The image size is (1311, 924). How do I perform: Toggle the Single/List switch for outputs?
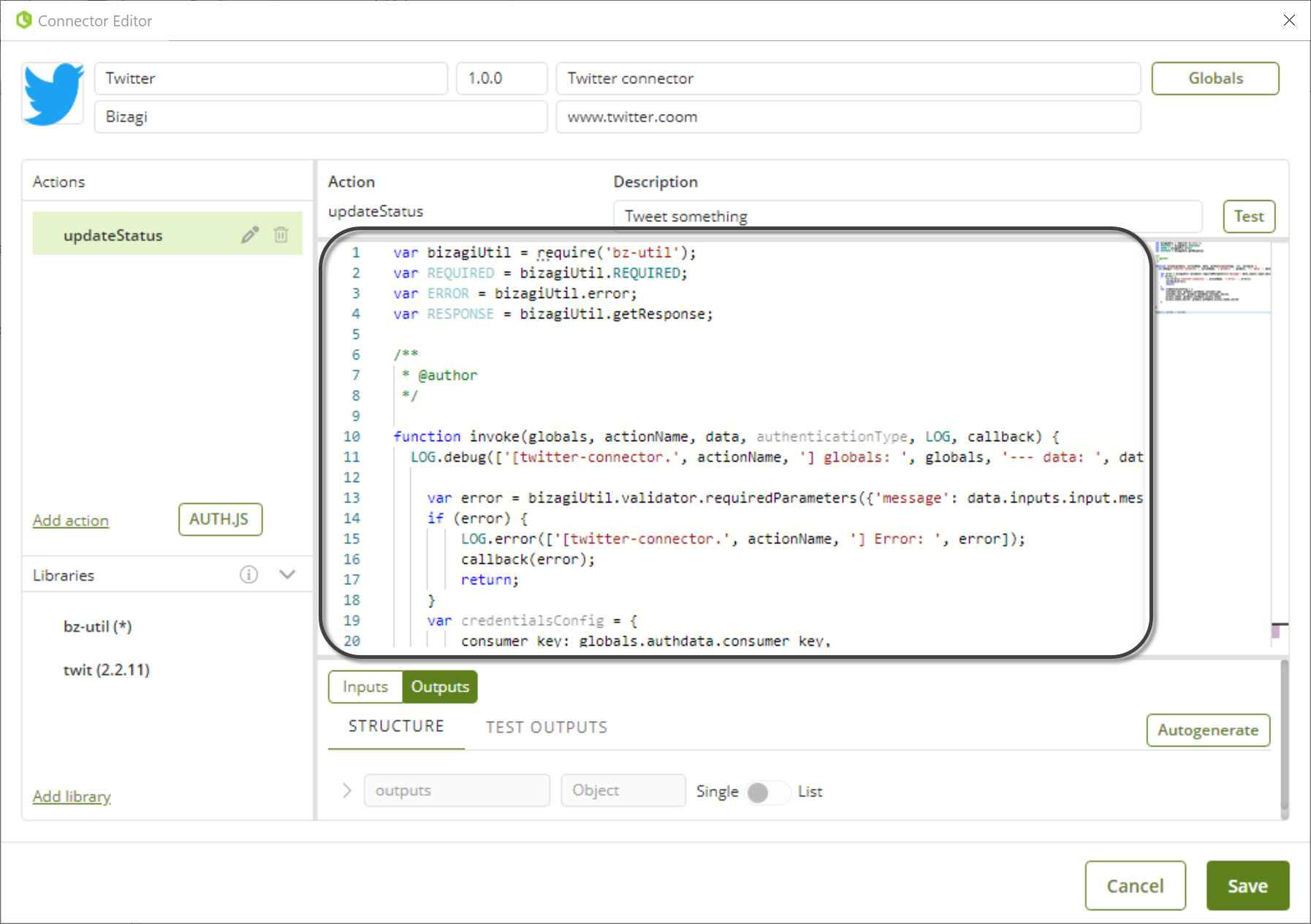point(768,792)
